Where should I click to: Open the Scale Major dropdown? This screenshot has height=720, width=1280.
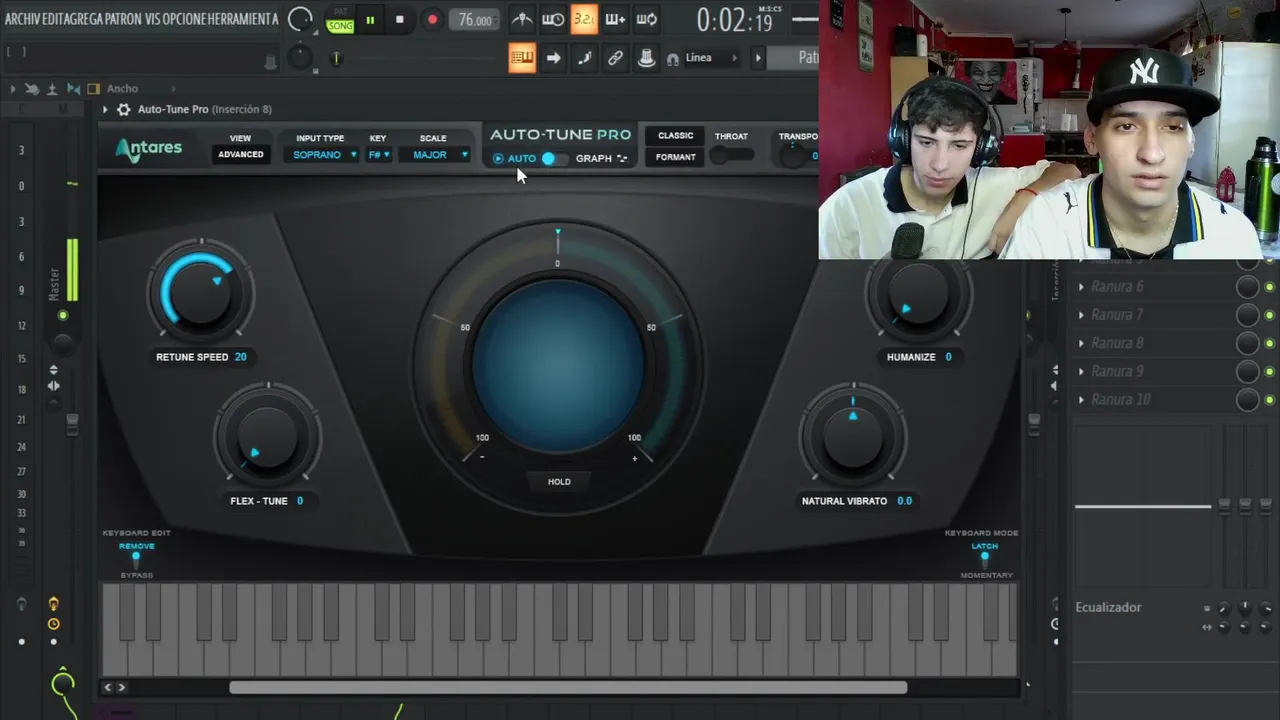point(434,155)
